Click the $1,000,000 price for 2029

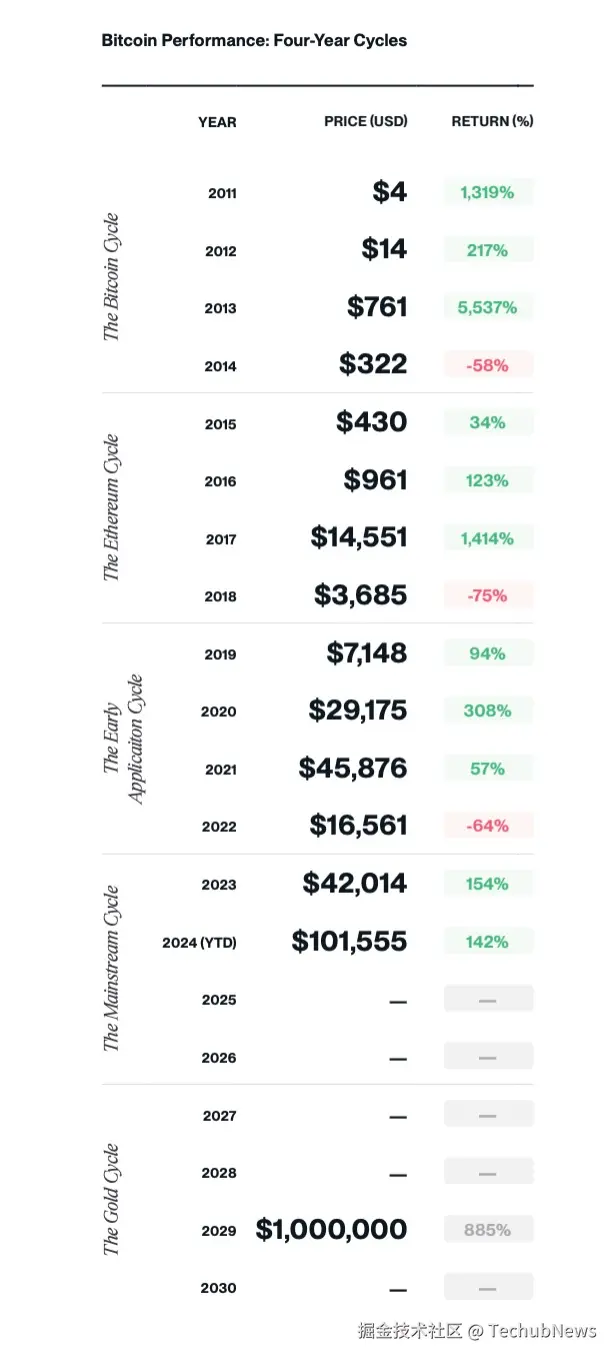pos(331,1230)
